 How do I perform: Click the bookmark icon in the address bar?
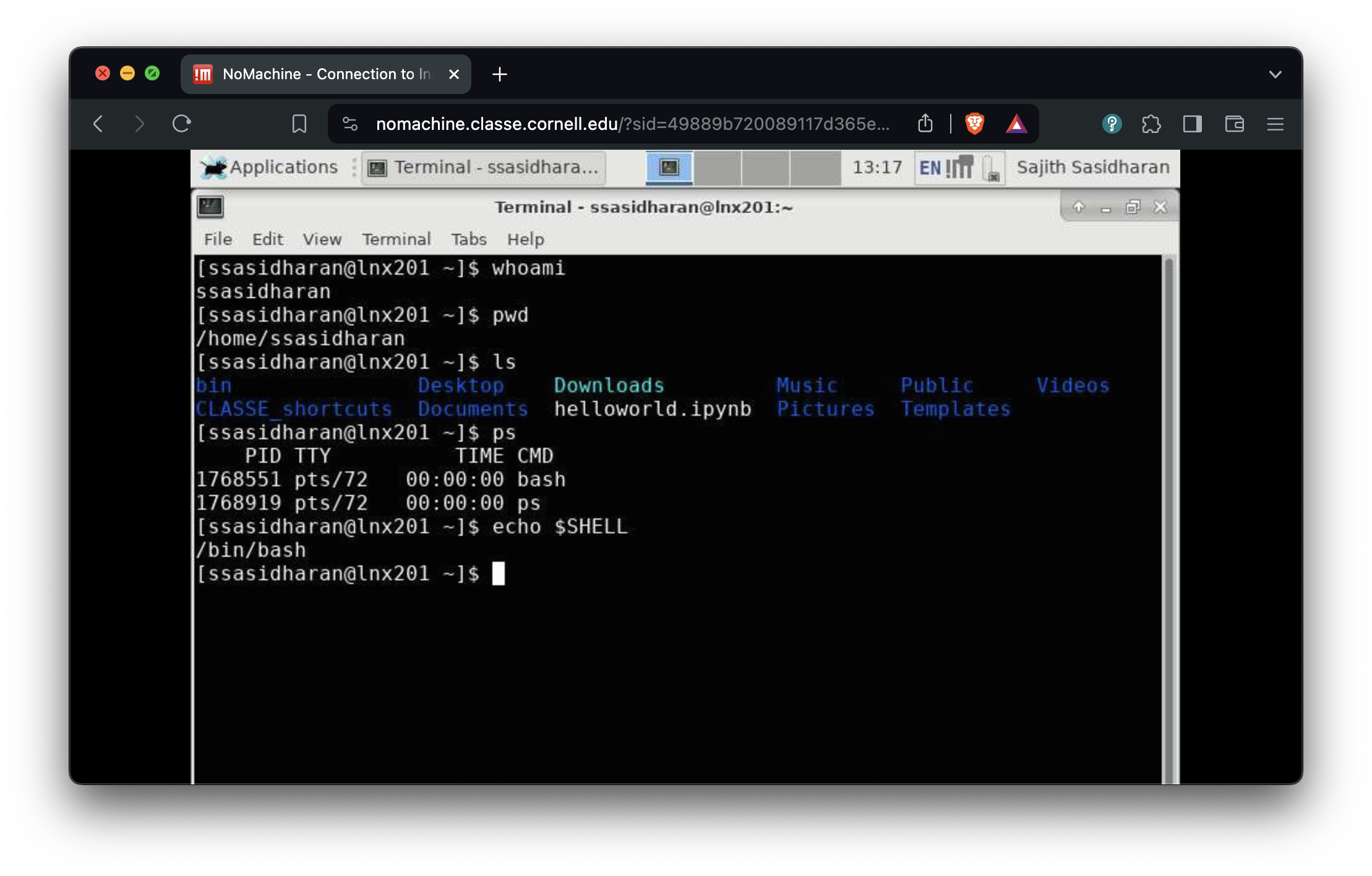pyautogui.click(x=299, y=124)
